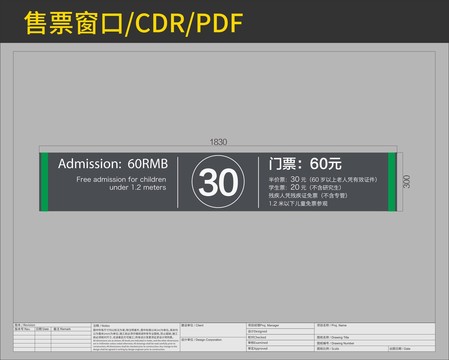
Task: Select the Design Corporation cell
Action: tap(213, 344)
